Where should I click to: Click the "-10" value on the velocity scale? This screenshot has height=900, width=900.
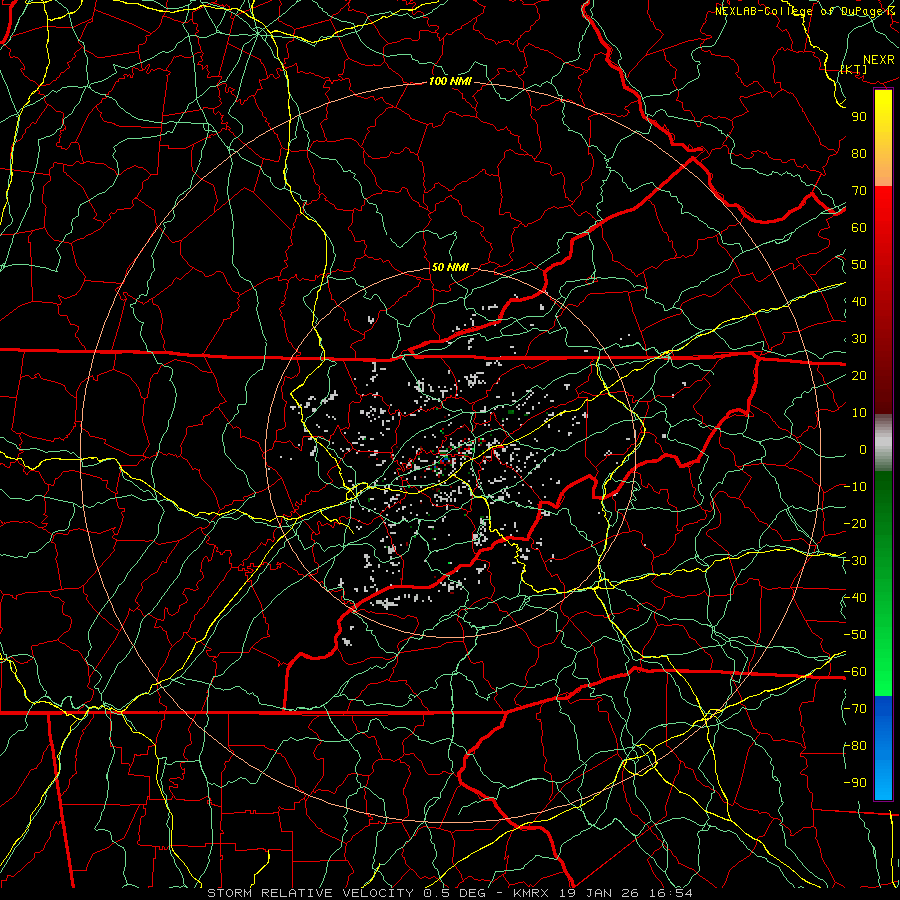point(855,487)
